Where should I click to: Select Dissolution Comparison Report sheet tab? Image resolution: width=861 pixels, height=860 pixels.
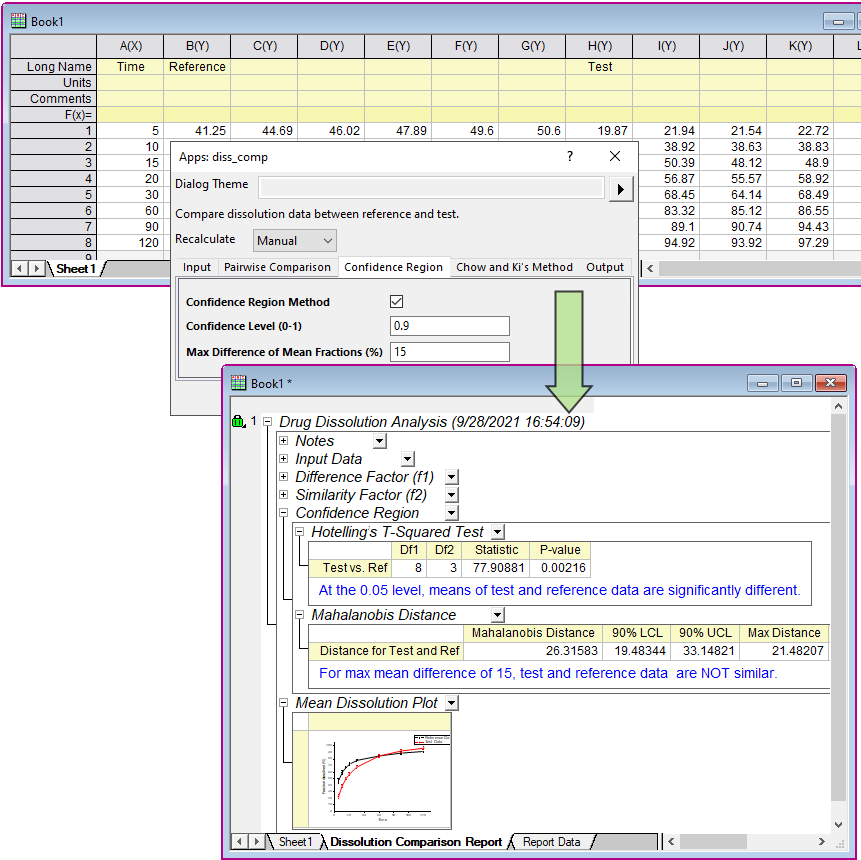(416, 842)
